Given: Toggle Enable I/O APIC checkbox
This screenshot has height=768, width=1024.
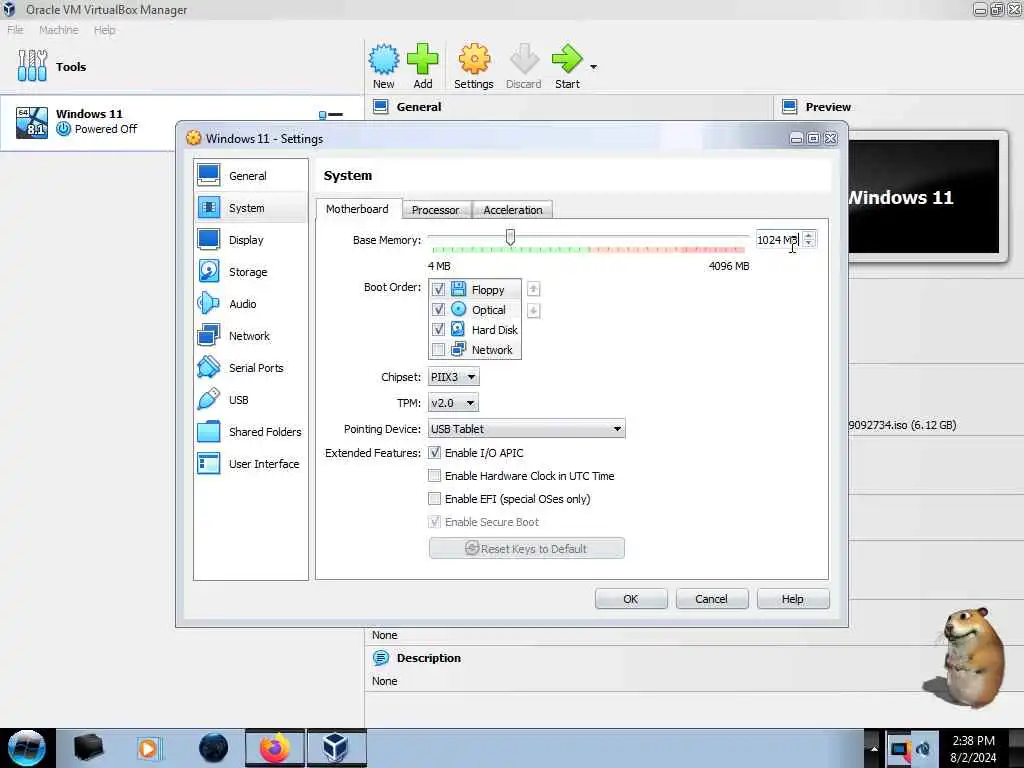Looking at the screenshot, I should pos(434,453).
